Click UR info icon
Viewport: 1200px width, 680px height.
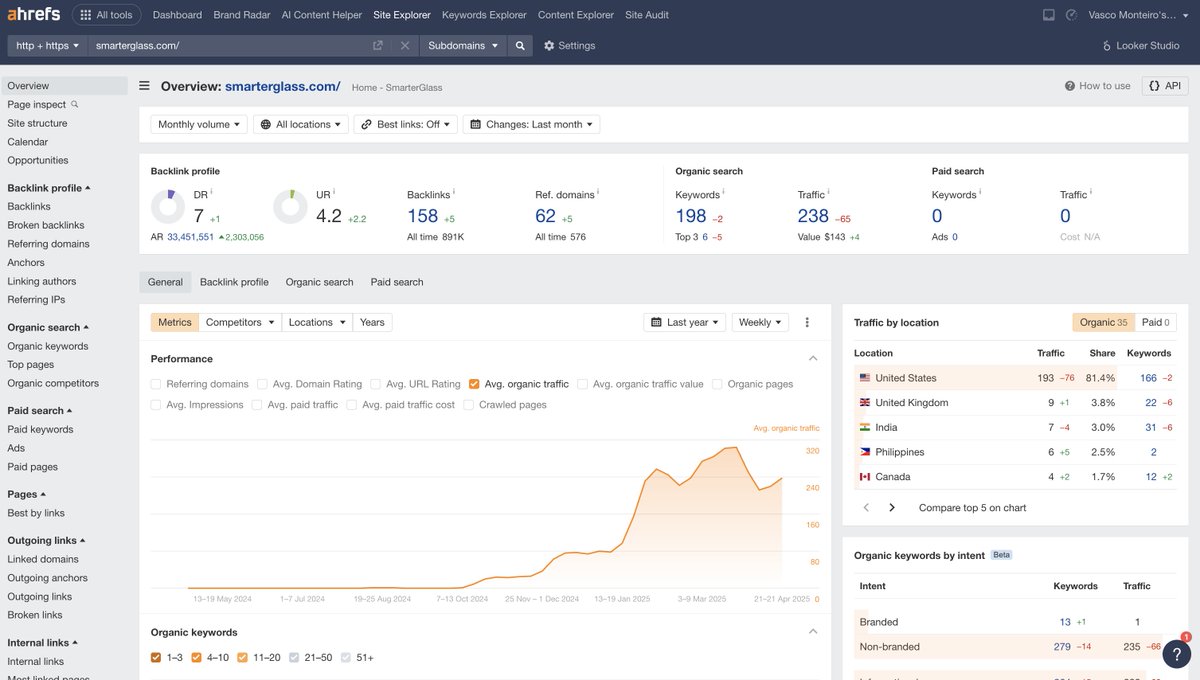[x=335, y=192]
